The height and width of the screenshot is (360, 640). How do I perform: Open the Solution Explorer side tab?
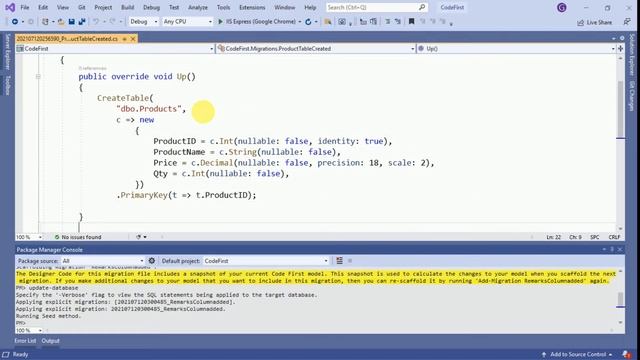pos(631,54)
